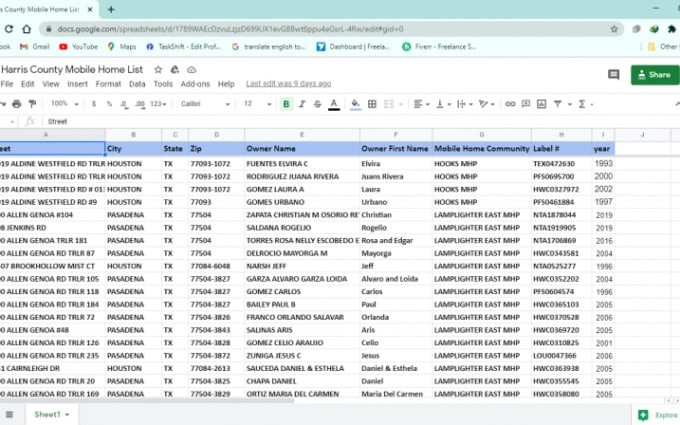
Task: Go to browser home page
Action: [x=26, y=29]
